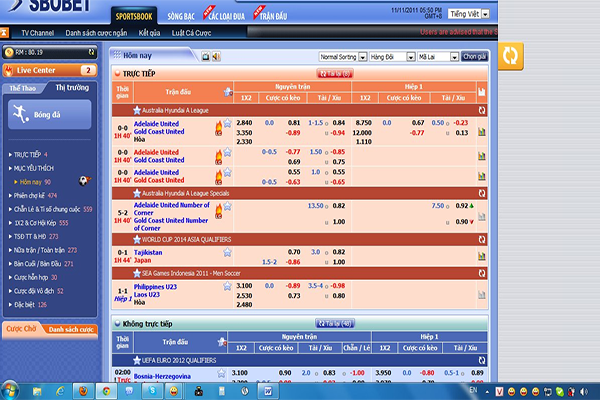Favorite the Bosnia-Herzegovina match star
Screen dimensions: 600x400
[221, 373]
